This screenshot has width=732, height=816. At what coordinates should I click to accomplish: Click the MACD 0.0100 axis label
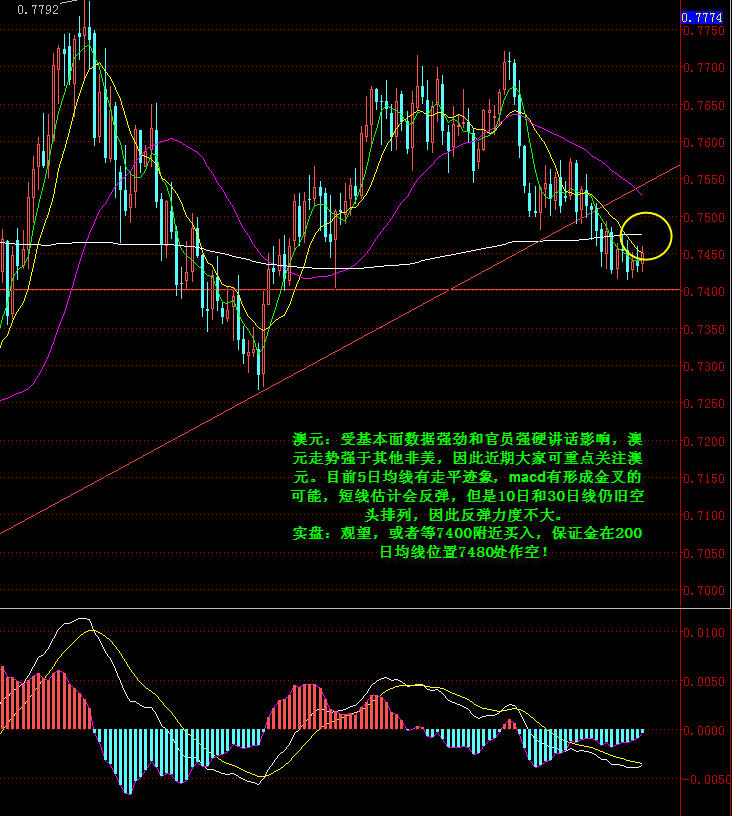(704, 633)
